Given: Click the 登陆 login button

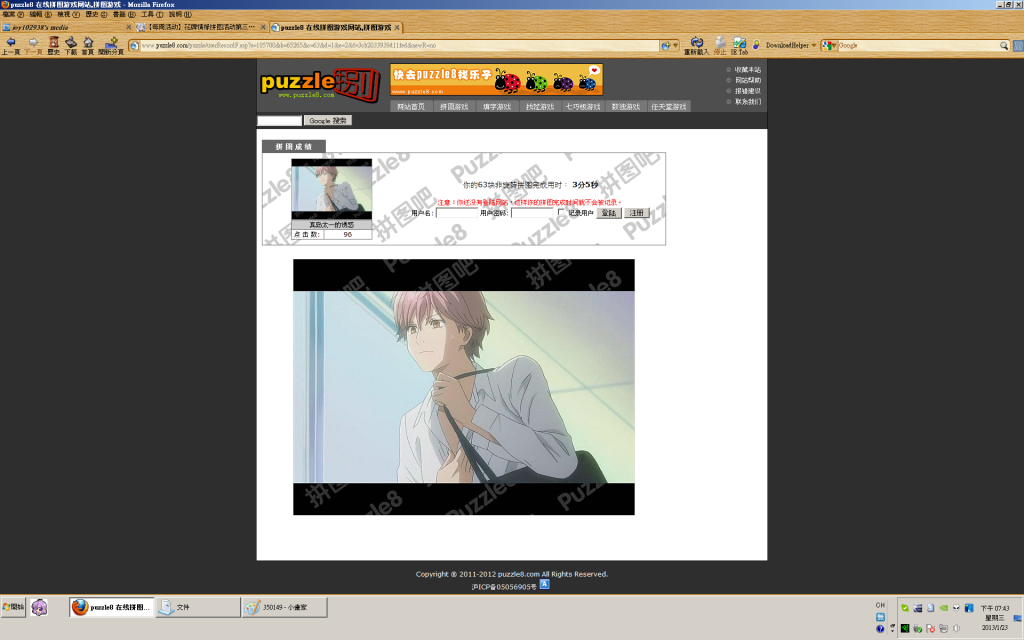Looking at the screenshot, I should coord(609,213).
